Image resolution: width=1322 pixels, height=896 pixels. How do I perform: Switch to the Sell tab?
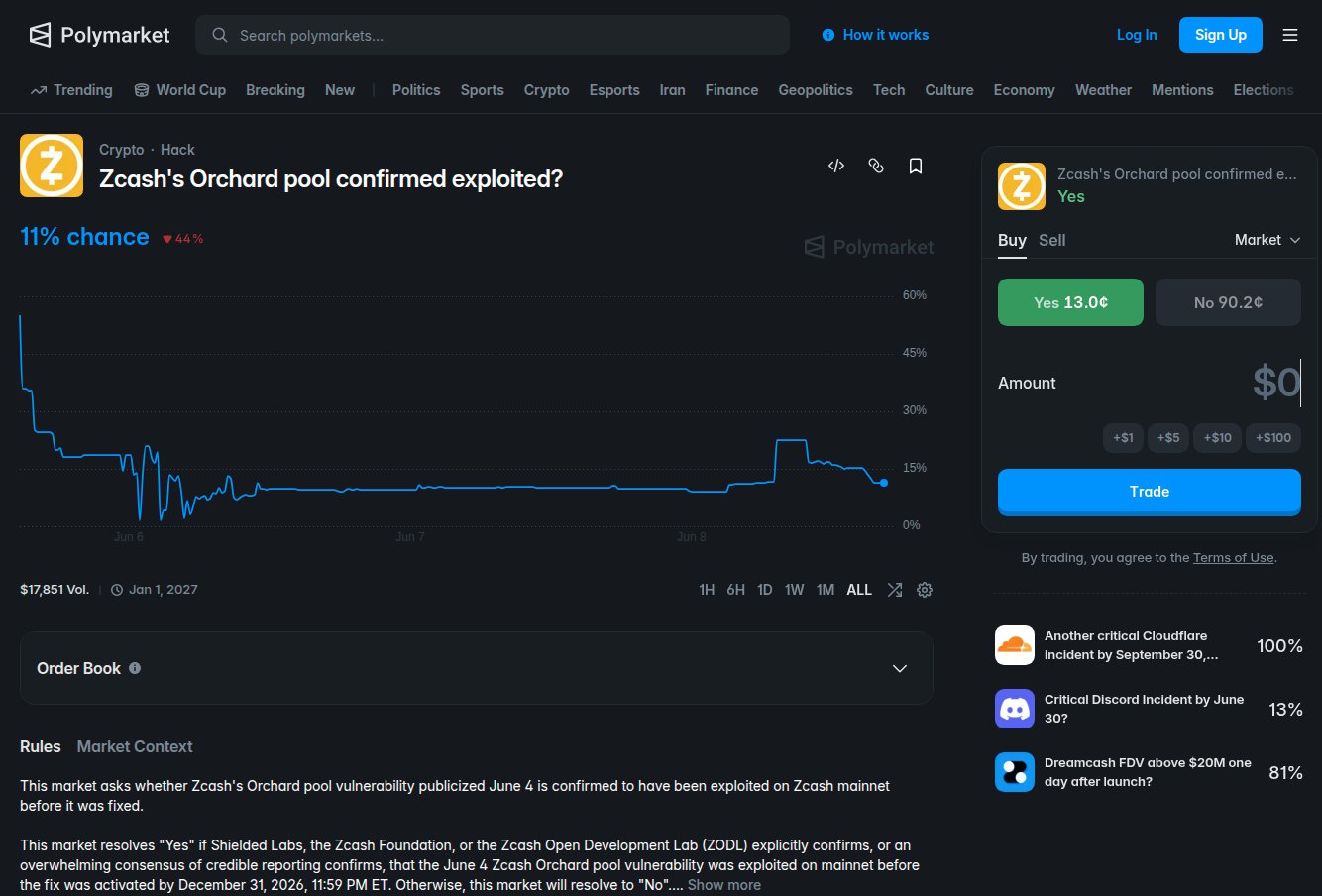(1052, 240)
